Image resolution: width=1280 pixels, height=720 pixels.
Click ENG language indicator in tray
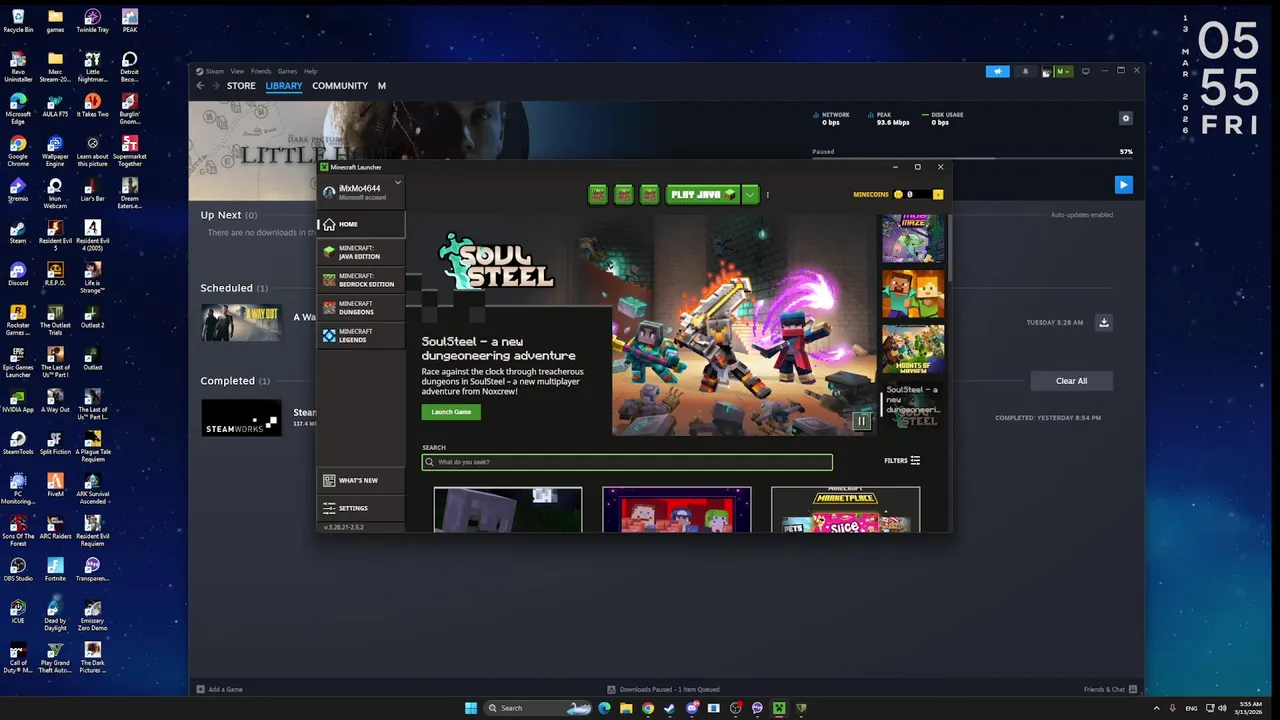coord(1191,708)
